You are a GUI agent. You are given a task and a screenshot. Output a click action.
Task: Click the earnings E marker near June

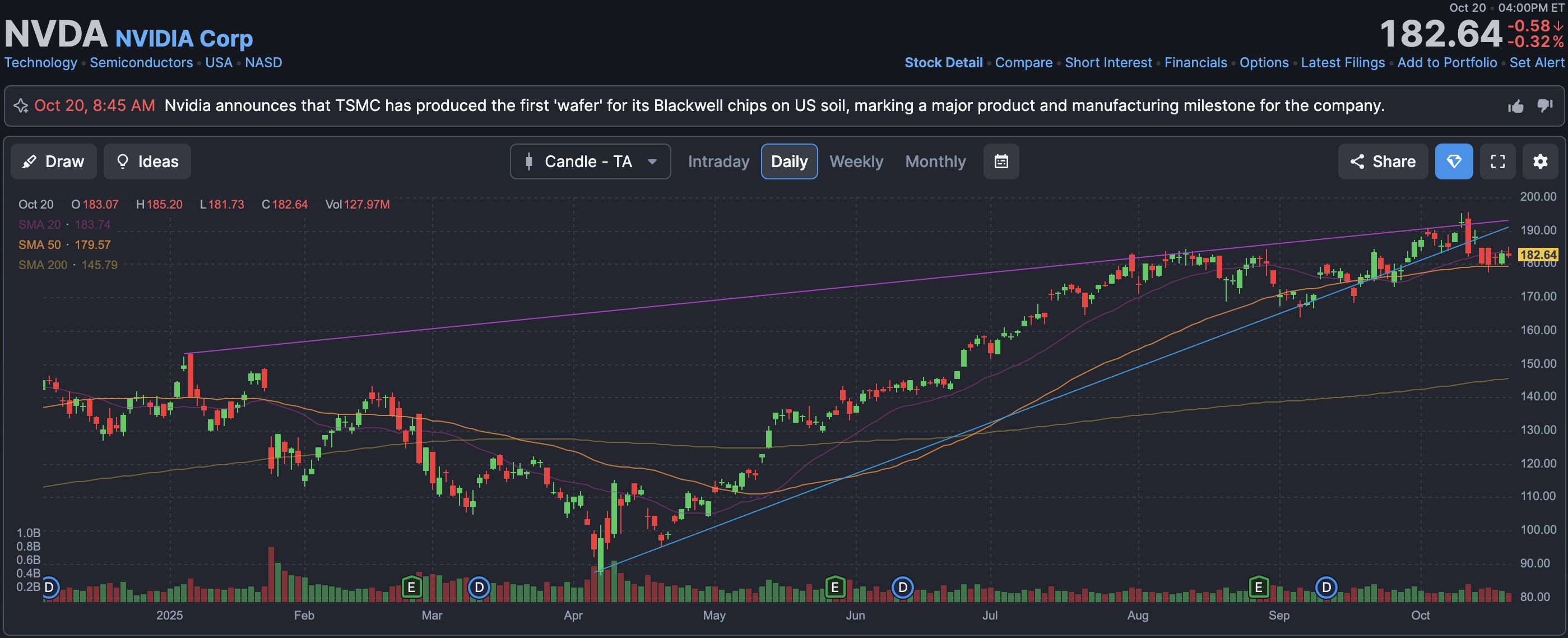(x=835, y=588)
